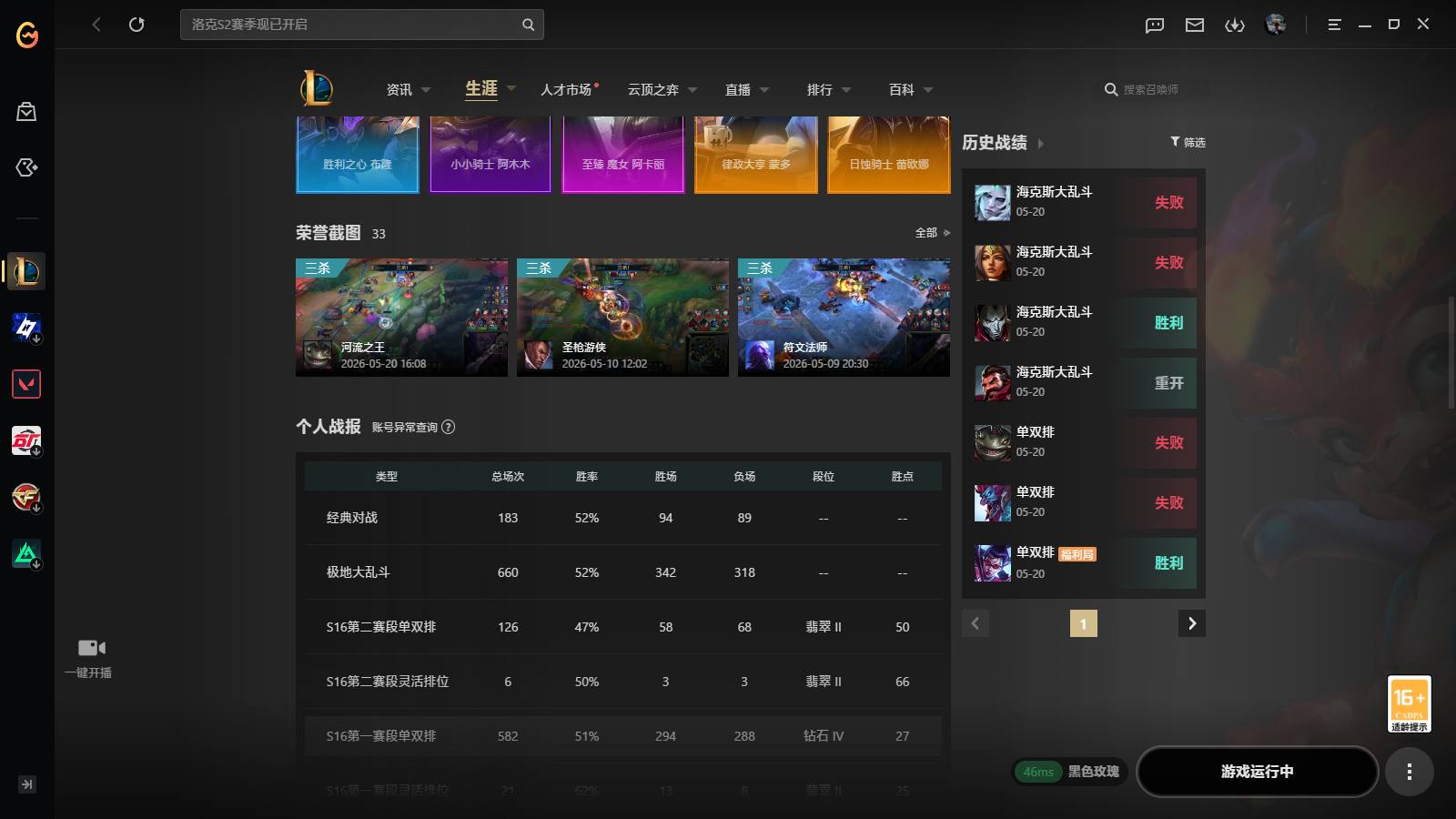Viewport: 1456px width, 819px height.
Task: Go to previous match history page
Action: (x=976, y=623)
